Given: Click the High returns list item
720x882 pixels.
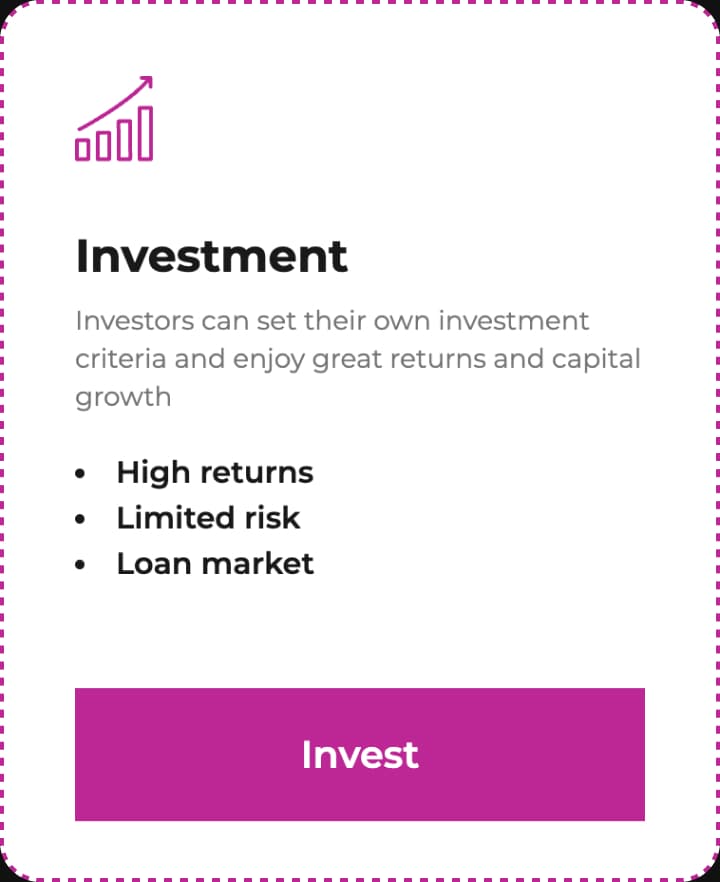Looking at the screenshot, I should pyautogui.click(x=214, y=472).
